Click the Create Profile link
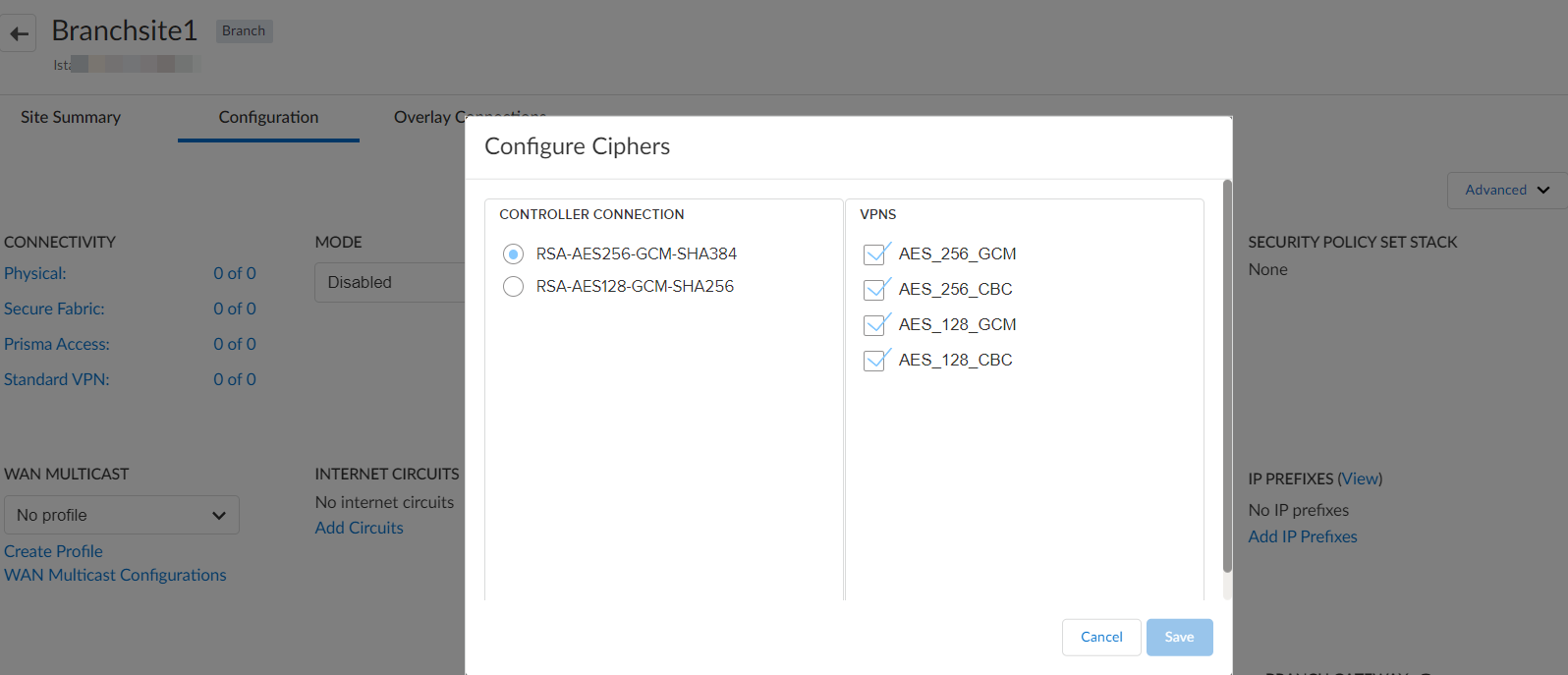This screenshot has height=675, width=1568. tap(53, 551)
